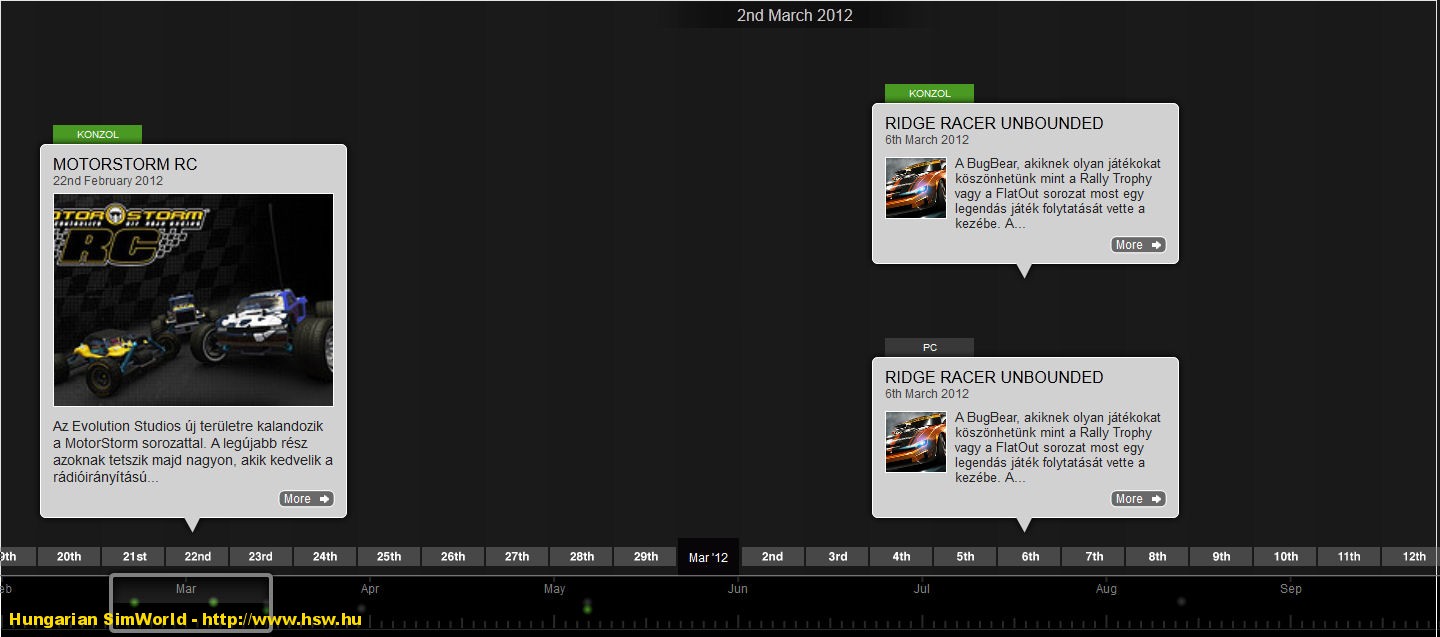Image resolution: width=1440 pixels, height=637 pixels.
Task: Jump to the 25th on the date scale
Action: (389, 557)
